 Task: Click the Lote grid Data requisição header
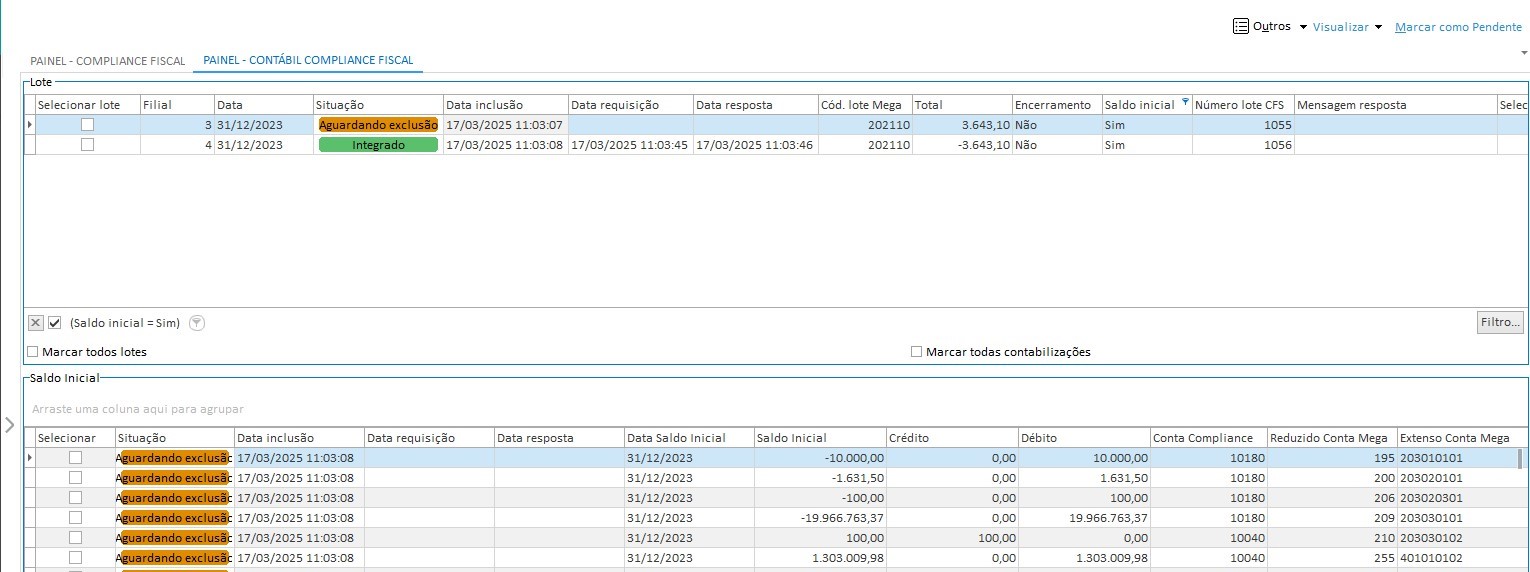tap(630, 105)
